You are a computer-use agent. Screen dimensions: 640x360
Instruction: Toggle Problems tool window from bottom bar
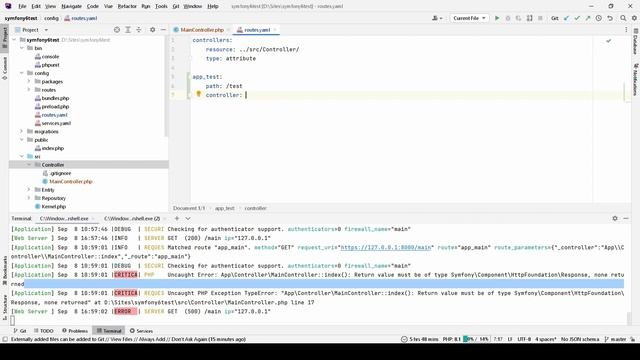(75, 331)
